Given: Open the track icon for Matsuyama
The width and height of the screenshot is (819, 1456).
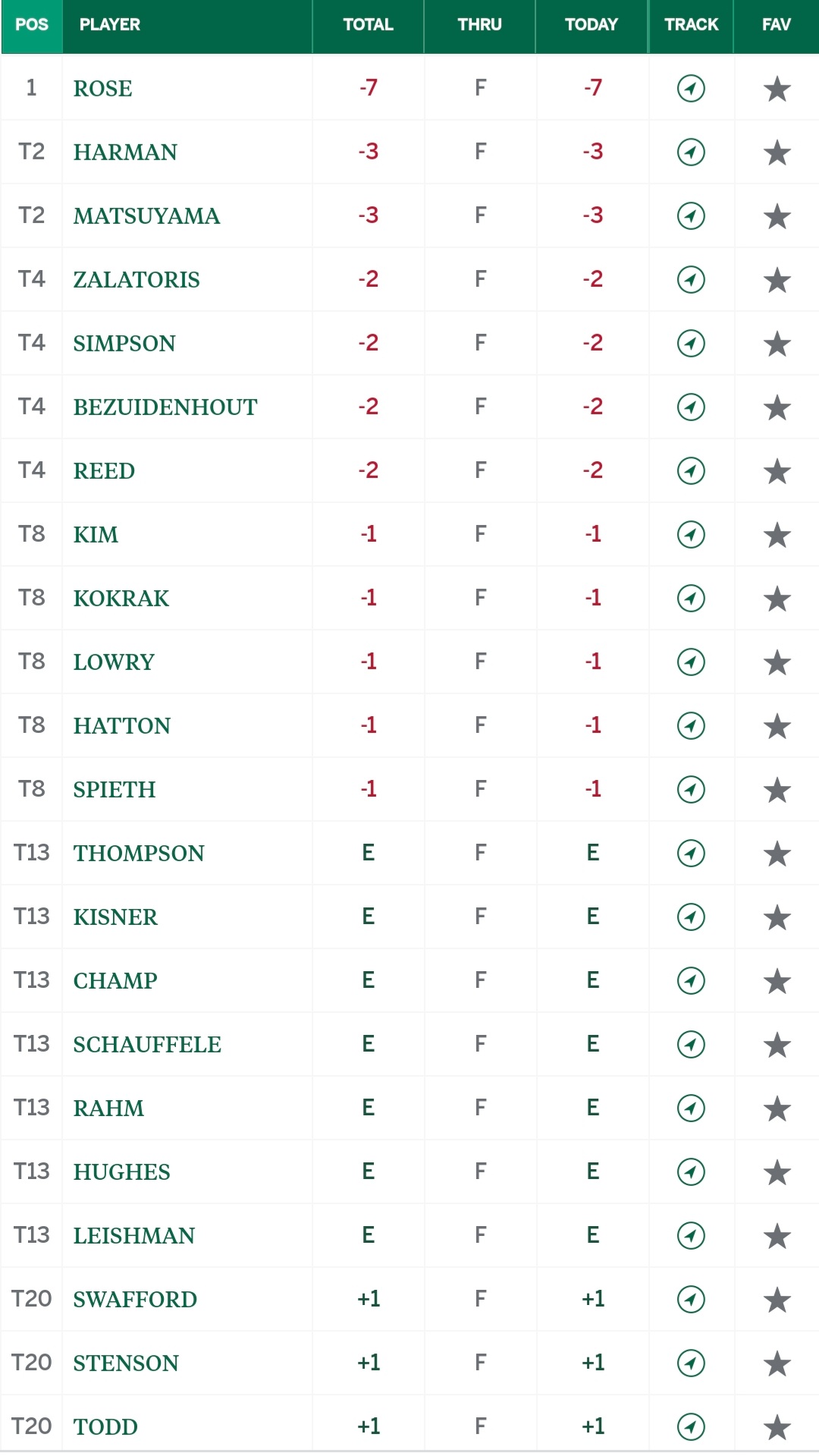Looking at the screenshot, I should [691, 215].
